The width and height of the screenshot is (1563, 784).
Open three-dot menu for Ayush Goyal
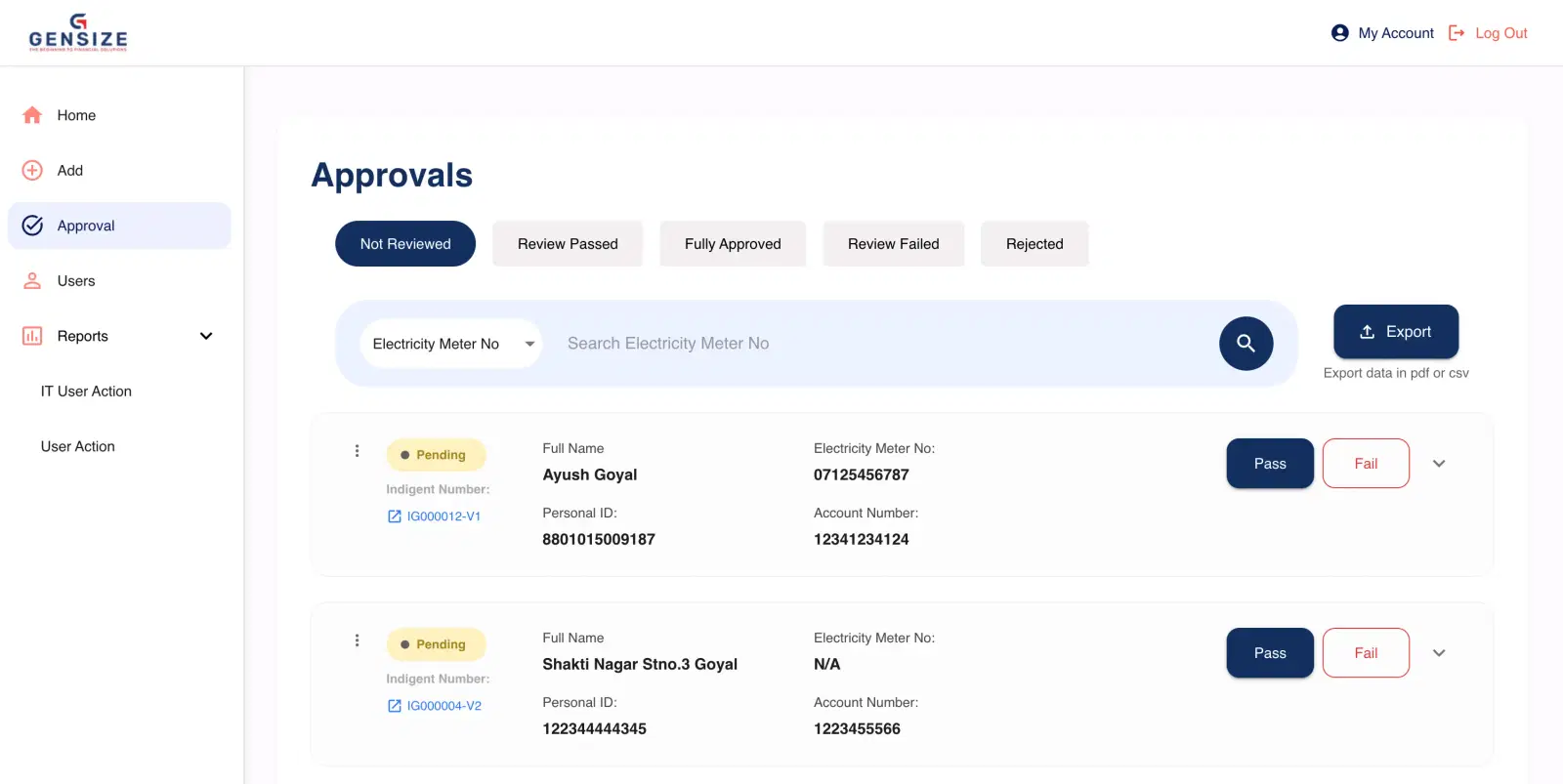click(357, 451)
